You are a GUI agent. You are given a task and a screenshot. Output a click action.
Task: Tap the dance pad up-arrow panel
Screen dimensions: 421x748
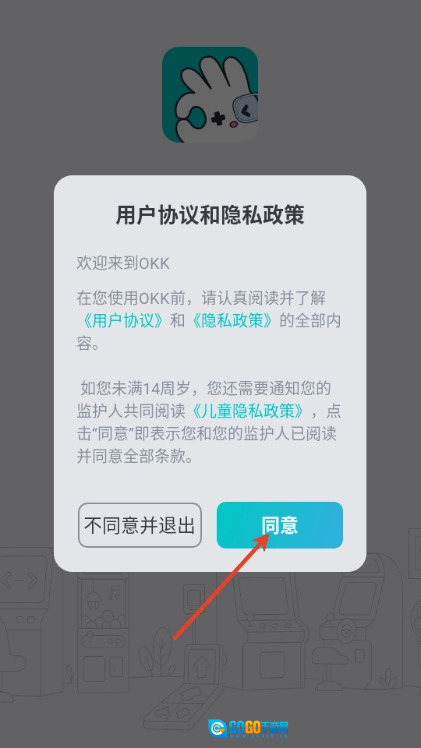click(x=200, y=664)
